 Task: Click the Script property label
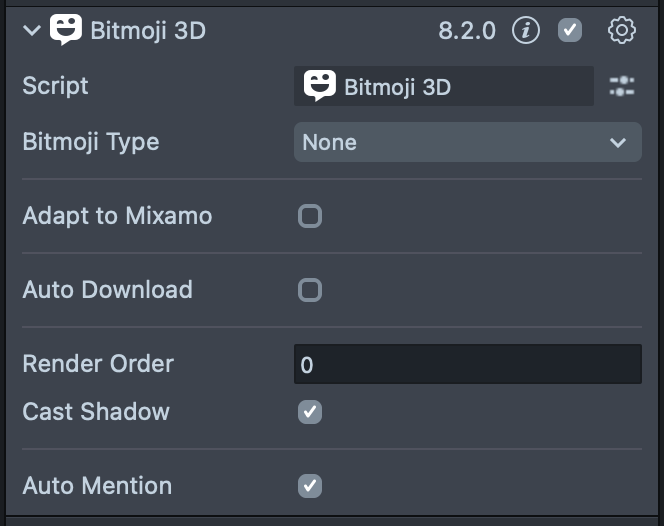point(55,86)
